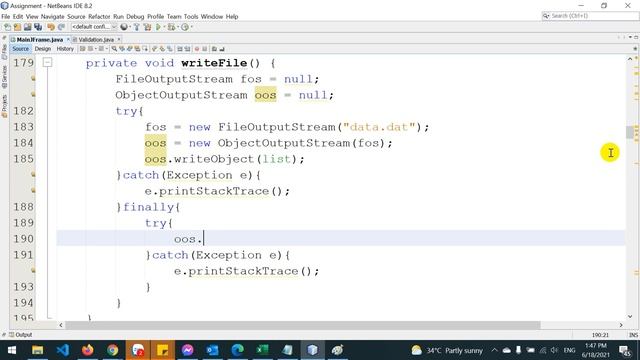Click the Save All toolbar icon
Image resolution: width=640 pixels, height=360 pixels.
pos(38,27)
